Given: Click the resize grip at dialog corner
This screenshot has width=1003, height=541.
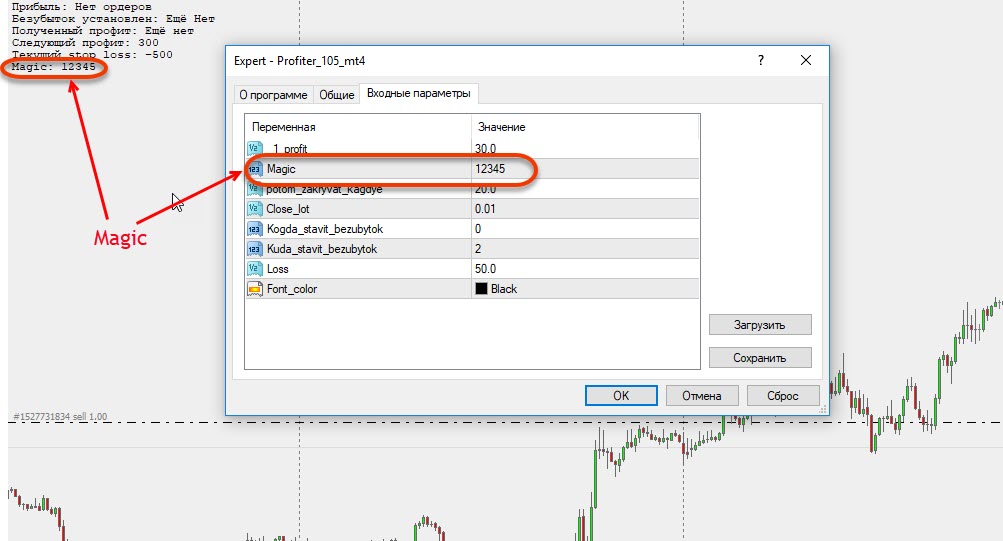Looking at the screenshot, I should [x=823, y=409].
